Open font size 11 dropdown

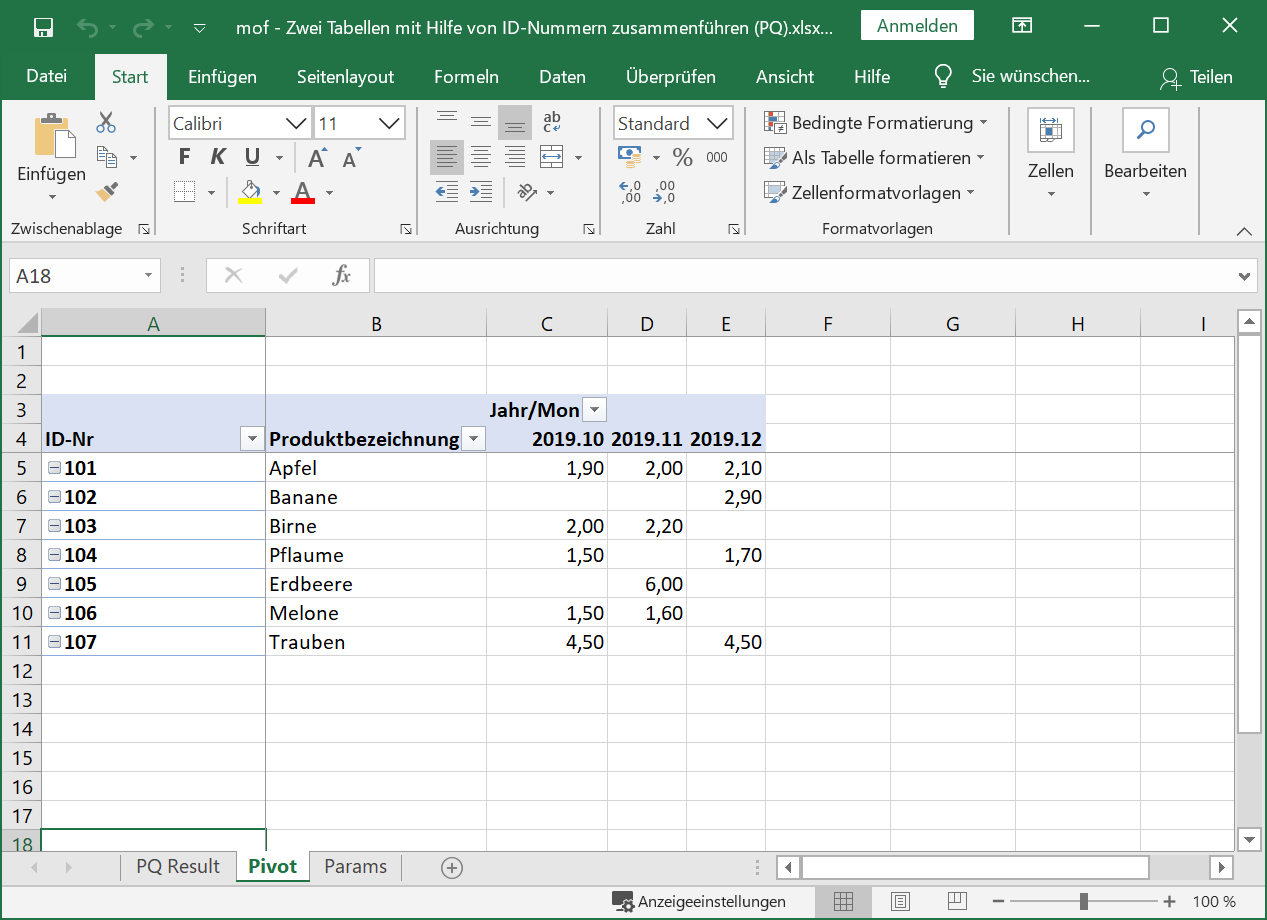[x=390, y=124]
